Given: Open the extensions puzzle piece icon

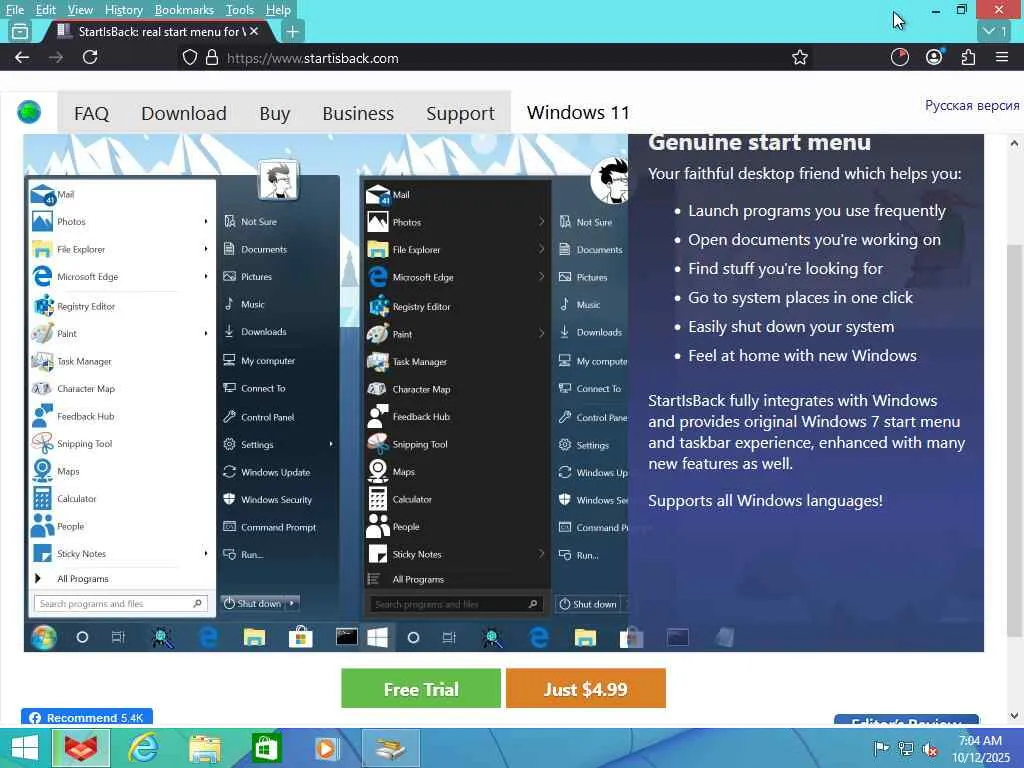Looking at the screenshot, I should pos(968,57).
